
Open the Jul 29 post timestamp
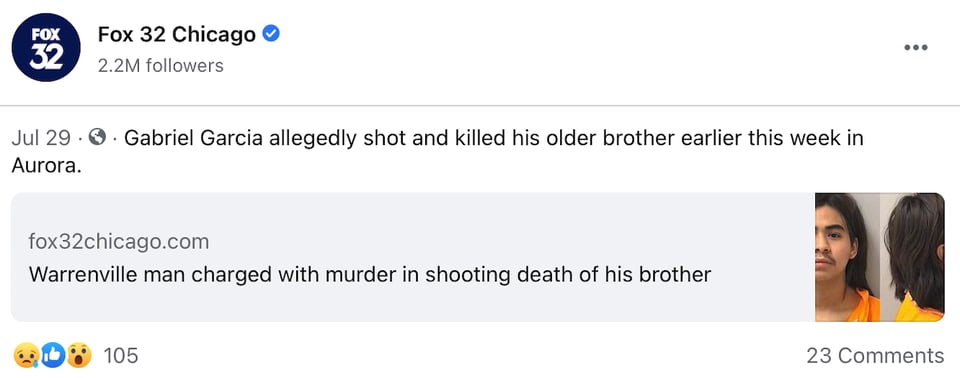[x=41, y=138]
